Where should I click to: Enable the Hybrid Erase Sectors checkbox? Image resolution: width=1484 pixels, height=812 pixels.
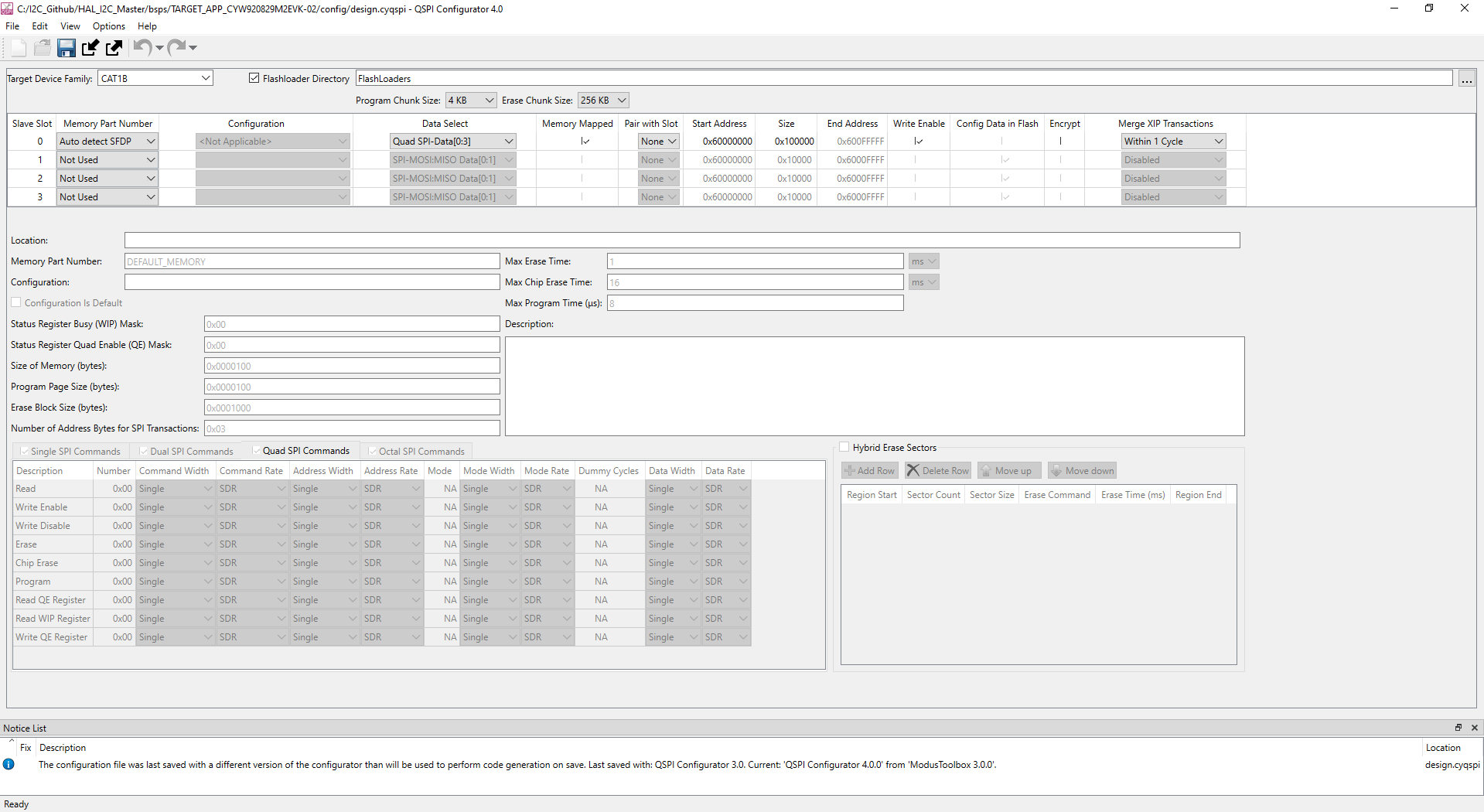click(844, 447)
